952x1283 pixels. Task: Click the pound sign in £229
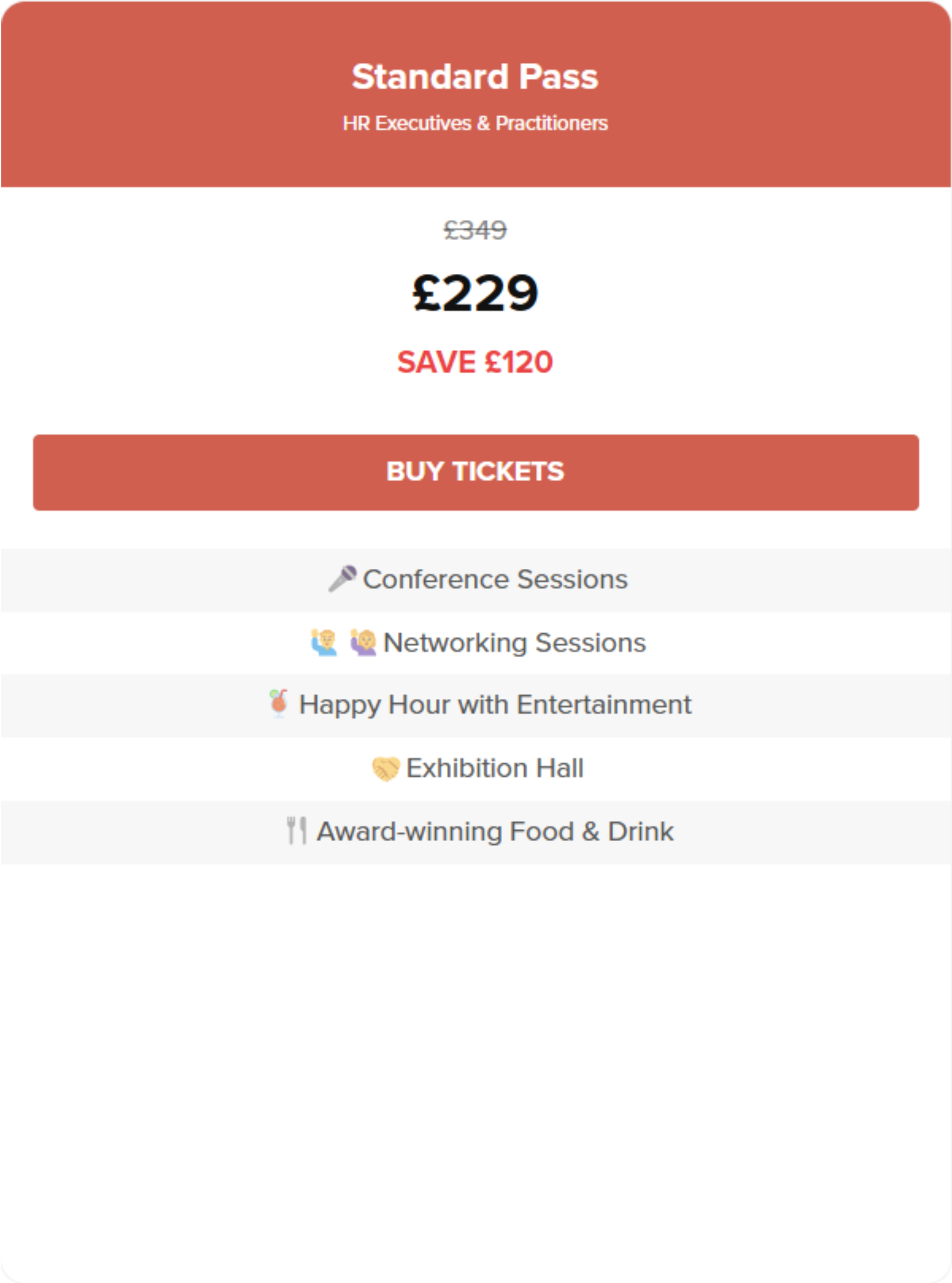tap(427, 293)
